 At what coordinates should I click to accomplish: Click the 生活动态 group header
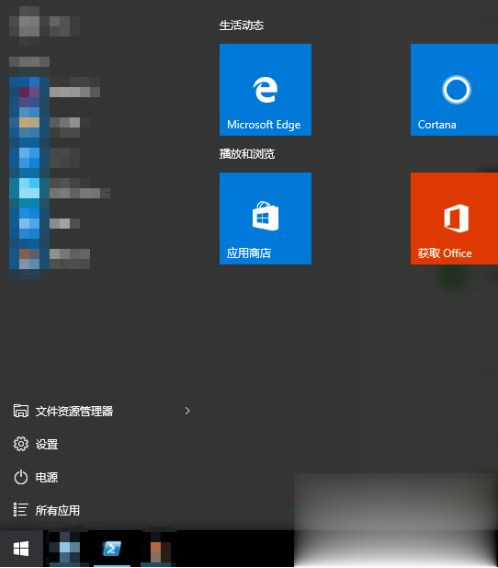coord(242,25)
